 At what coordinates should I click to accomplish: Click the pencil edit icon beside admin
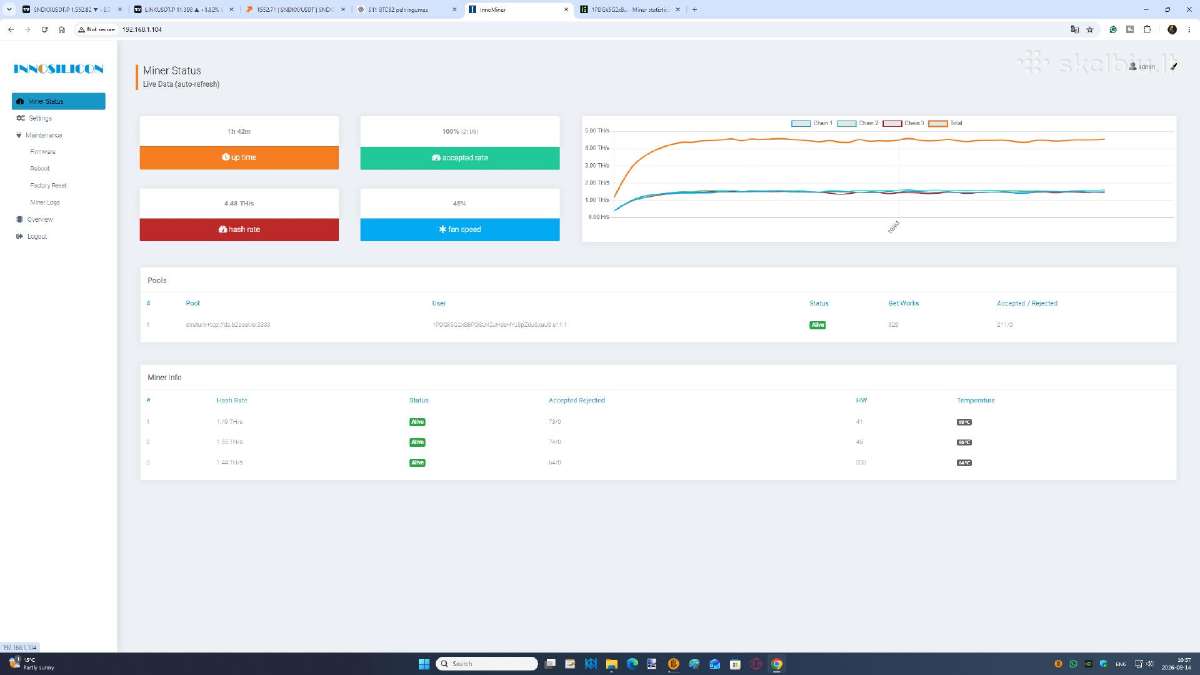tap(1174, 67)
